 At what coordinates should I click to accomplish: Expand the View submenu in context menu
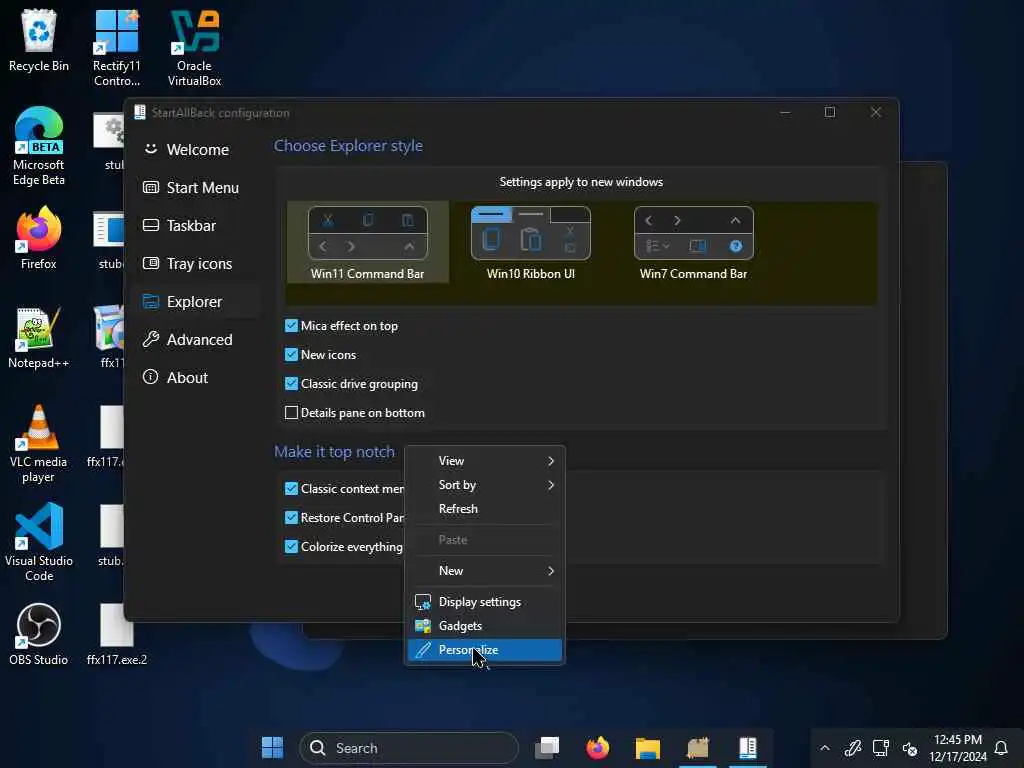click(485, 461)
